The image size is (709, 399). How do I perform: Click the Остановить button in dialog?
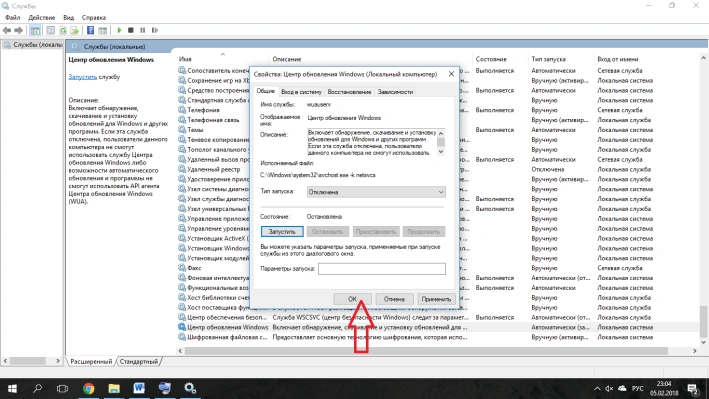coord(327,232)
